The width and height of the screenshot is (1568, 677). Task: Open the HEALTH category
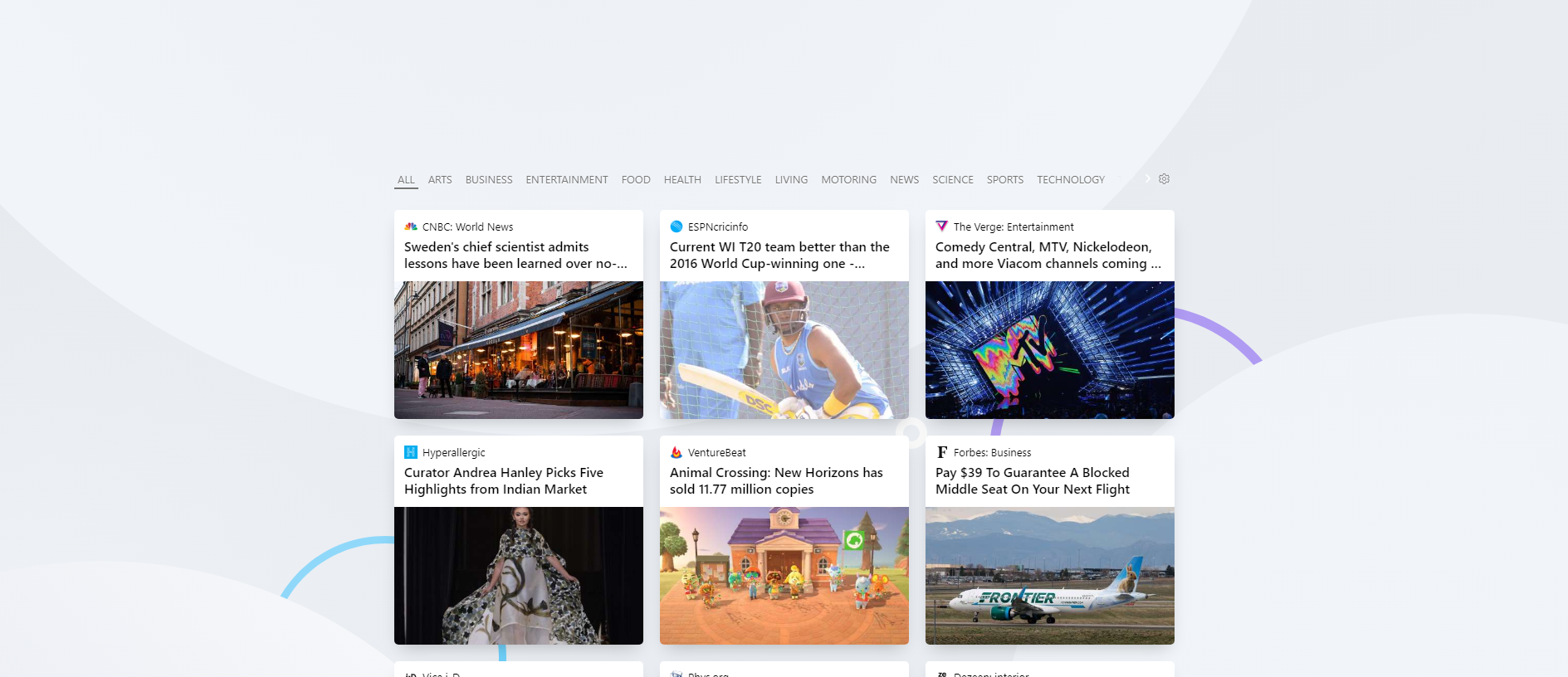(682, 180)
